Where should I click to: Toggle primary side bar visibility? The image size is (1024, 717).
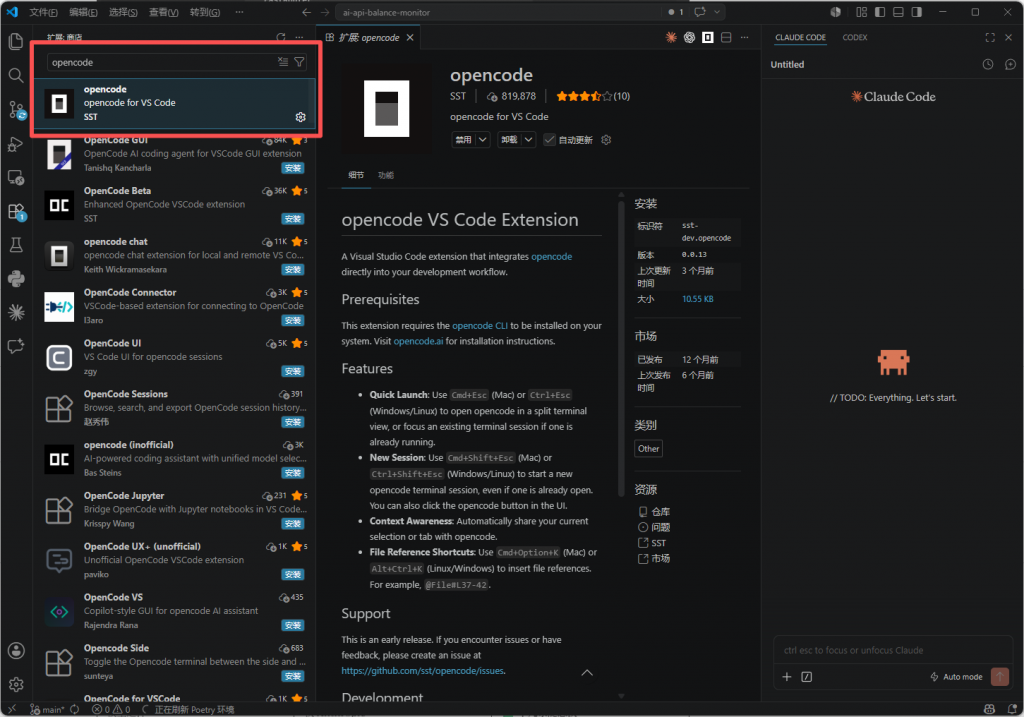[x=880, y=12]
